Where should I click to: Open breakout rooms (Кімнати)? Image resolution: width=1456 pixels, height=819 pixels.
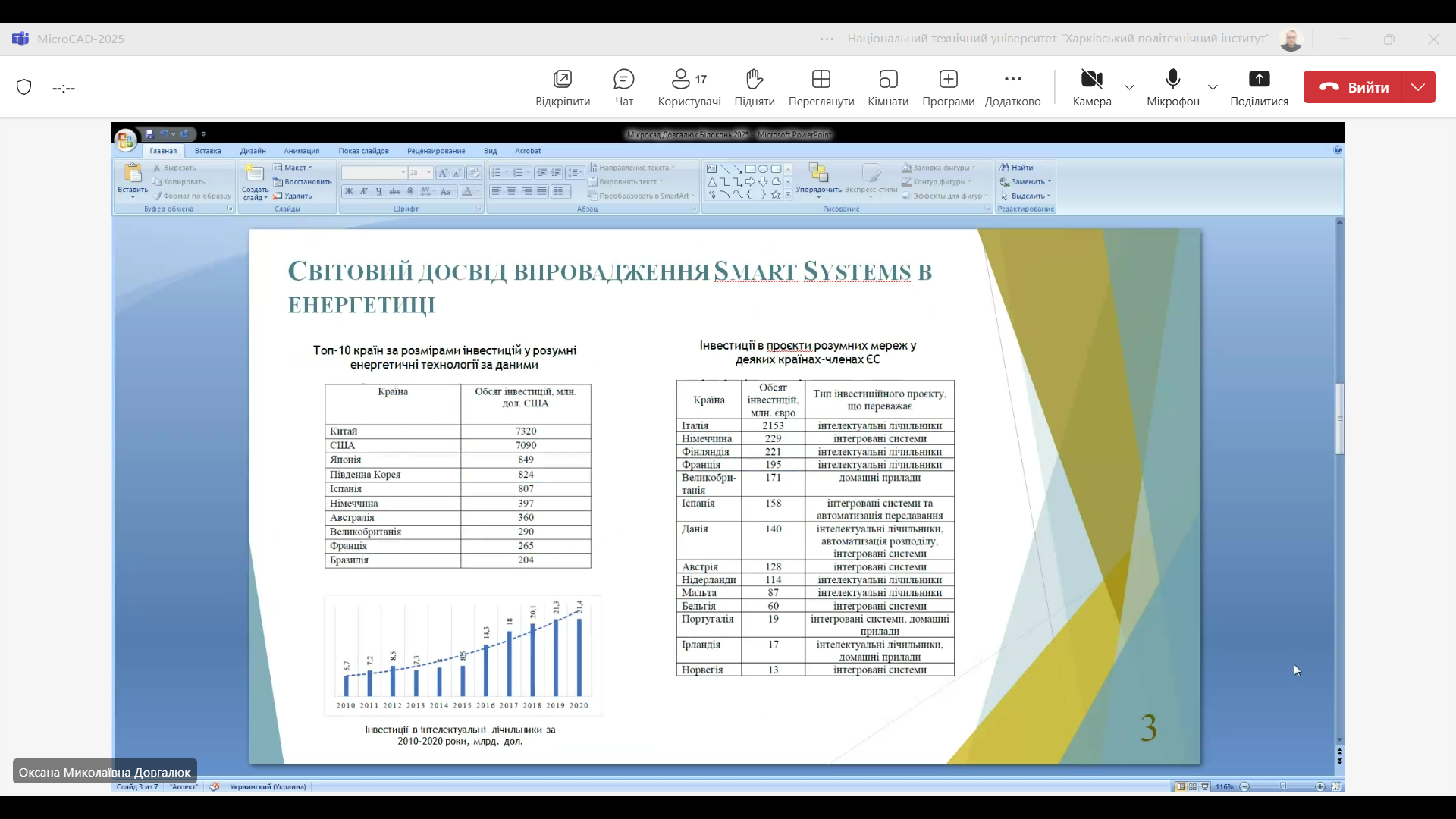(x=888, y=80)
